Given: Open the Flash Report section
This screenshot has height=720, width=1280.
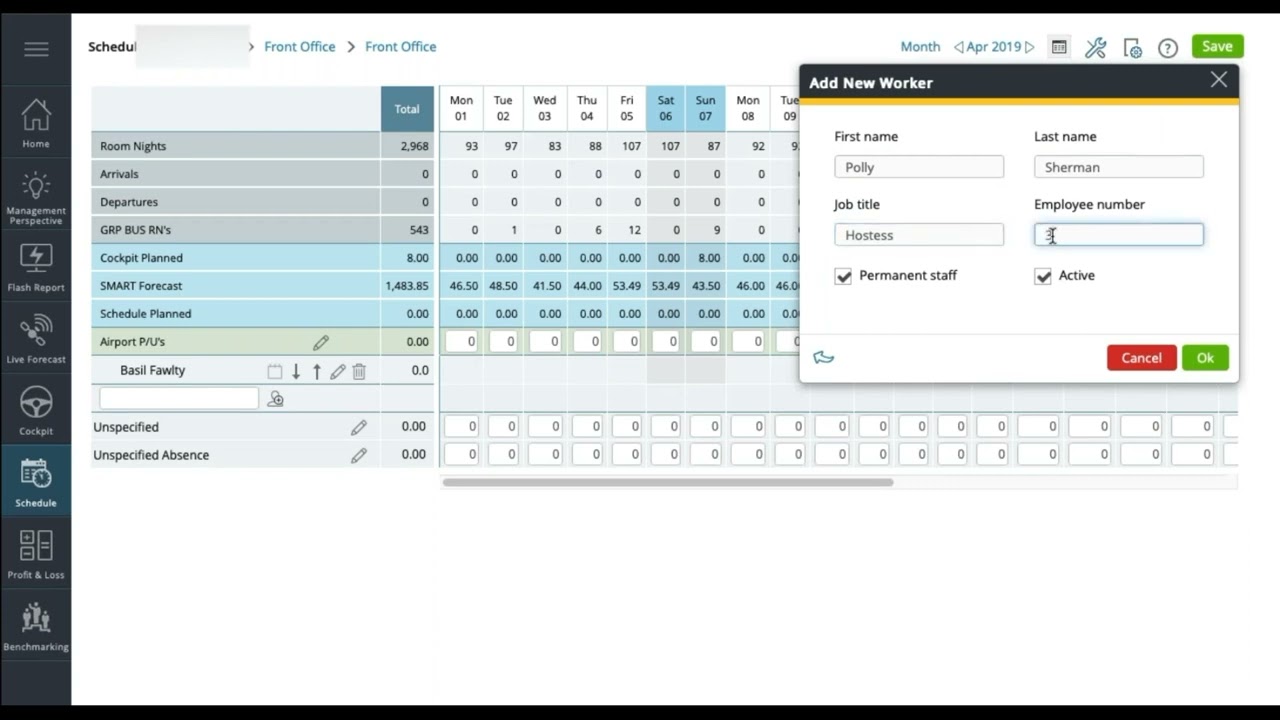Looking at the screenshot, I should (x=36, y=266).
